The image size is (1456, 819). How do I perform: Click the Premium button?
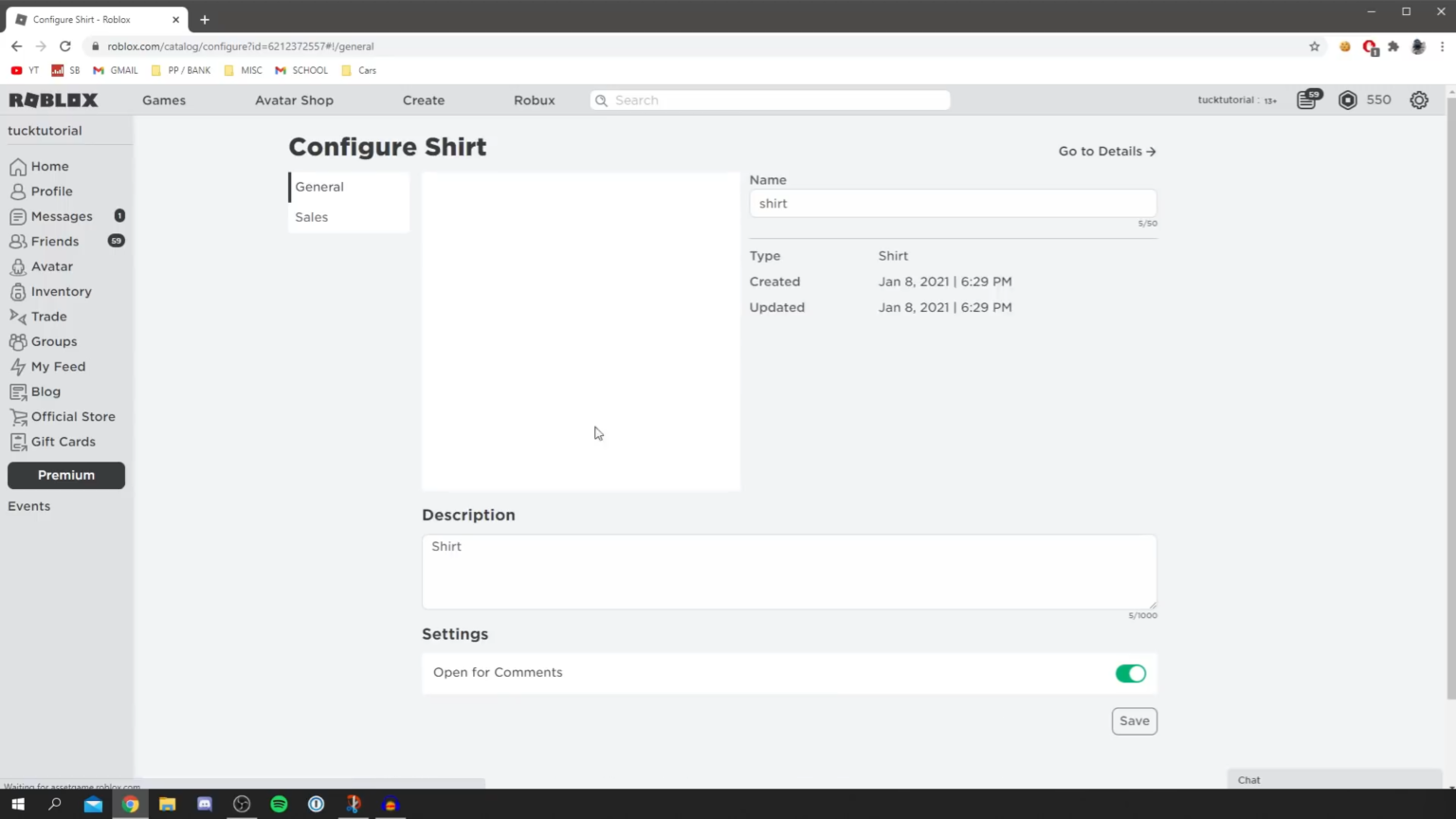pos(66,475)
